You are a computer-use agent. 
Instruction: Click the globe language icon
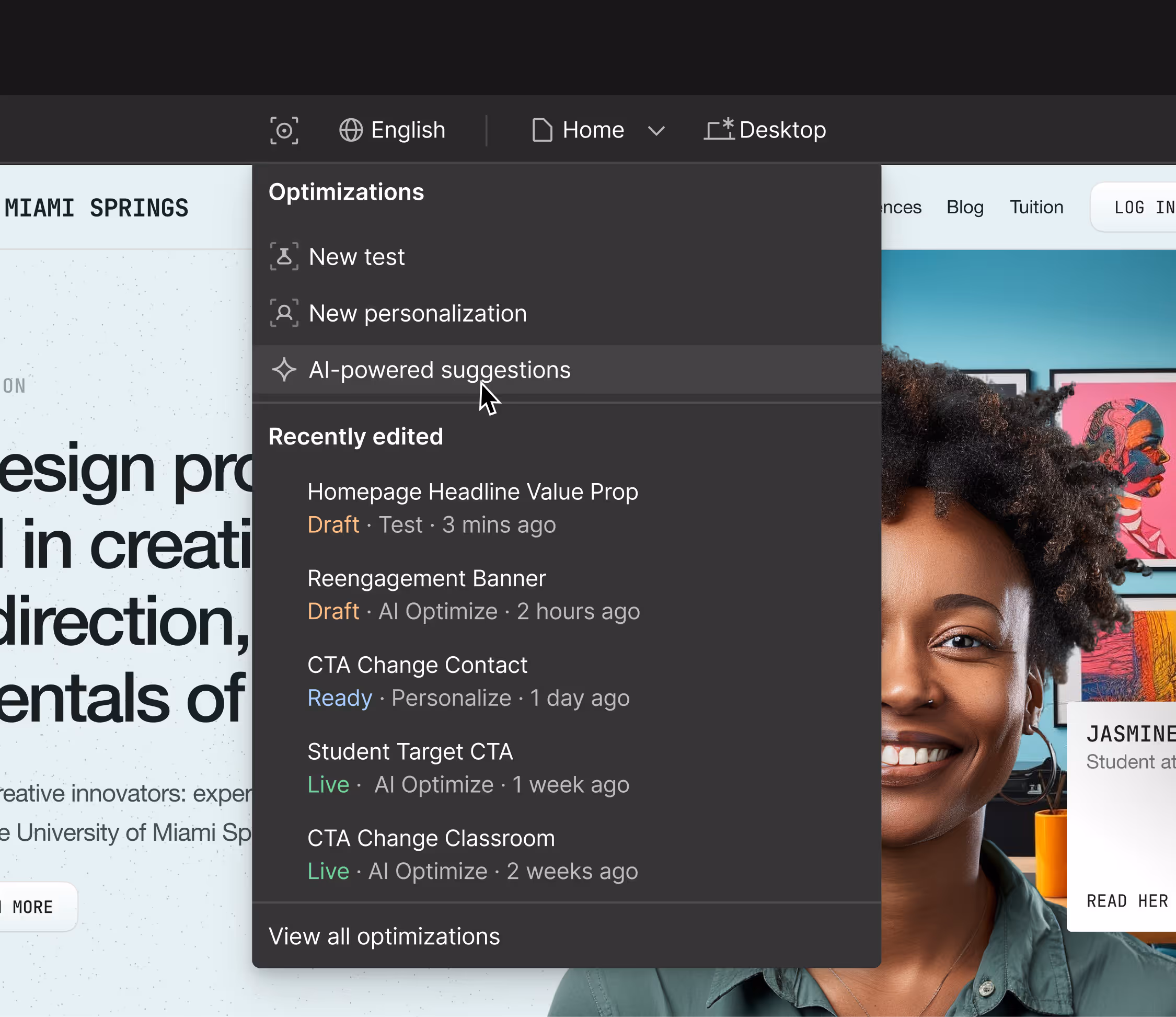(x=351, y=131)
